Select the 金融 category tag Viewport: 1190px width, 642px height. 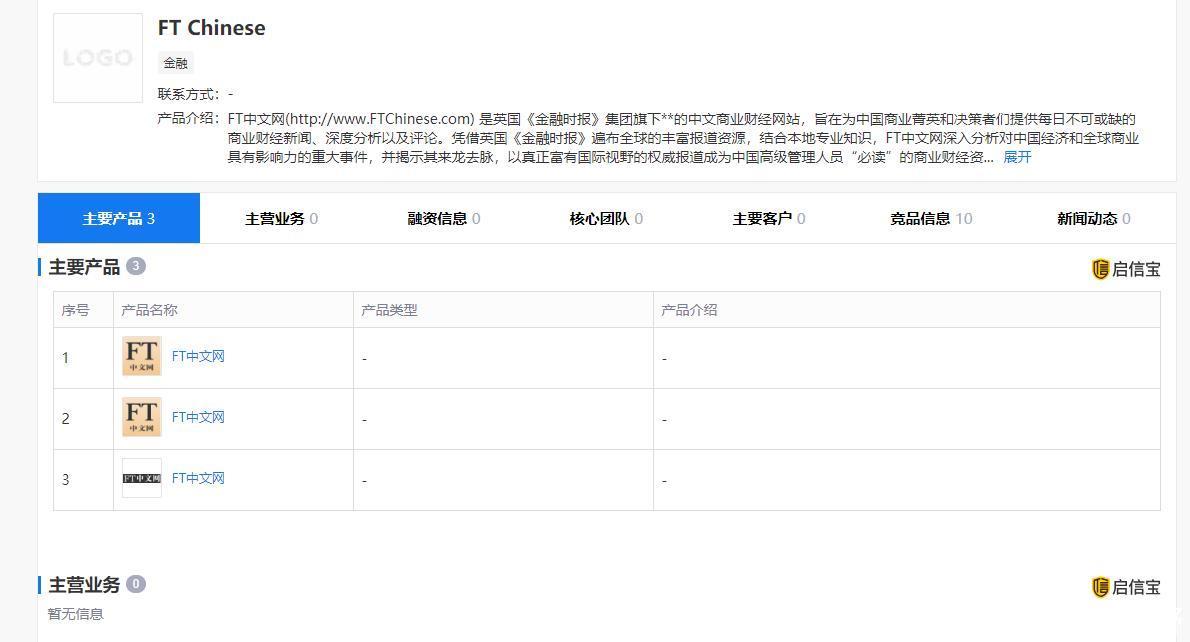click(x=175, y=62)
